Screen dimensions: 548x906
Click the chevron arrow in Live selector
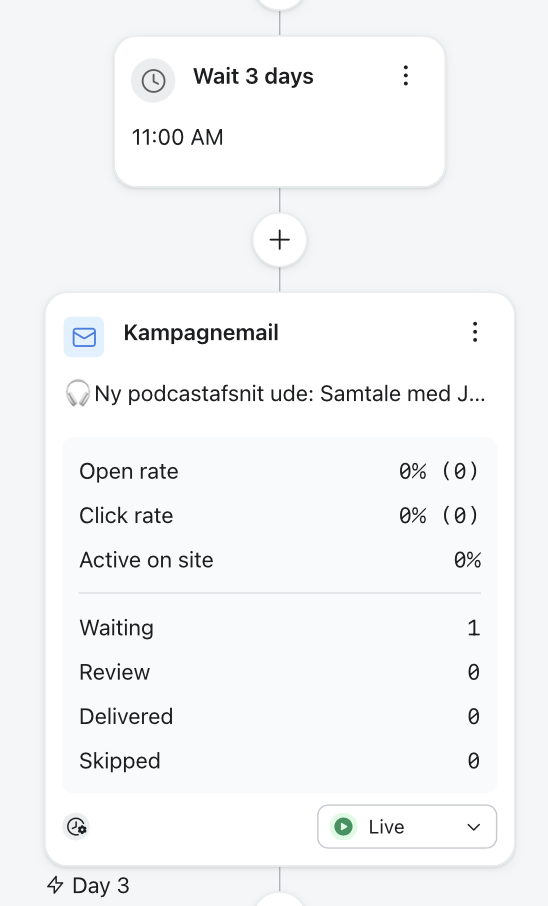pyautogui.click(x=473, y=827)
